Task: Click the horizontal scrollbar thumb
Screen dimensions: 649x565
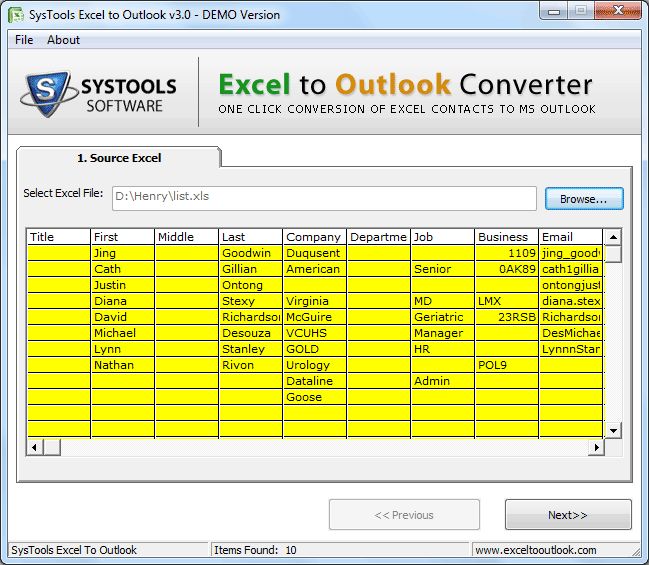Action: [52, 447]
